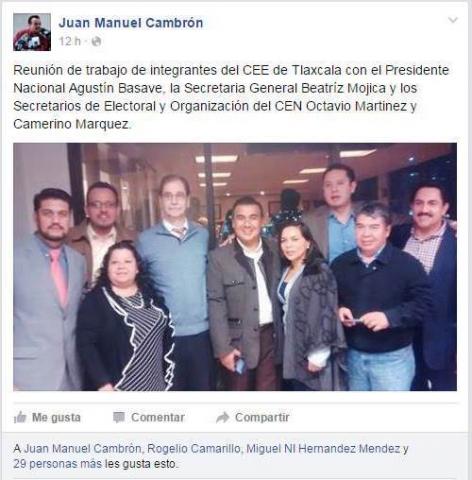Click the woman in striped blouse in photo
Screen dimensions: 472x480
click(x=127, y=317)
